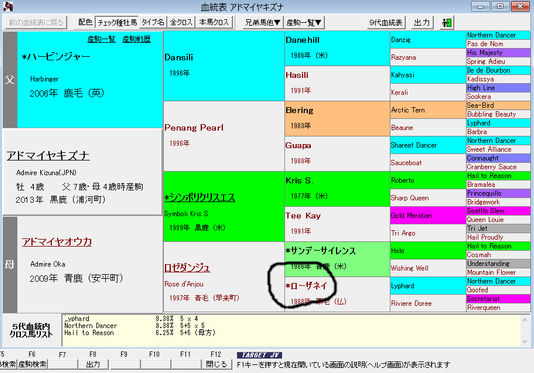Viewport: 534px width, 373px height.
Task: Click cross list scrollbar down arrow
Action: [525, 341]
